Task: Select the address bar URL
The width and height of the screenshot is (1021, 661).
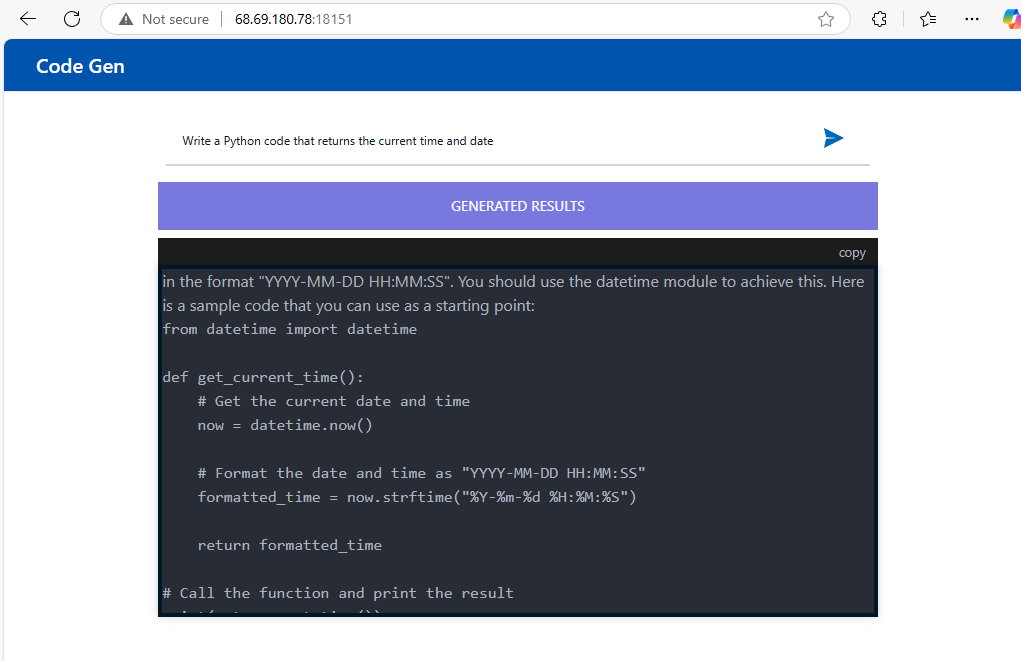Action: (292, 18)
